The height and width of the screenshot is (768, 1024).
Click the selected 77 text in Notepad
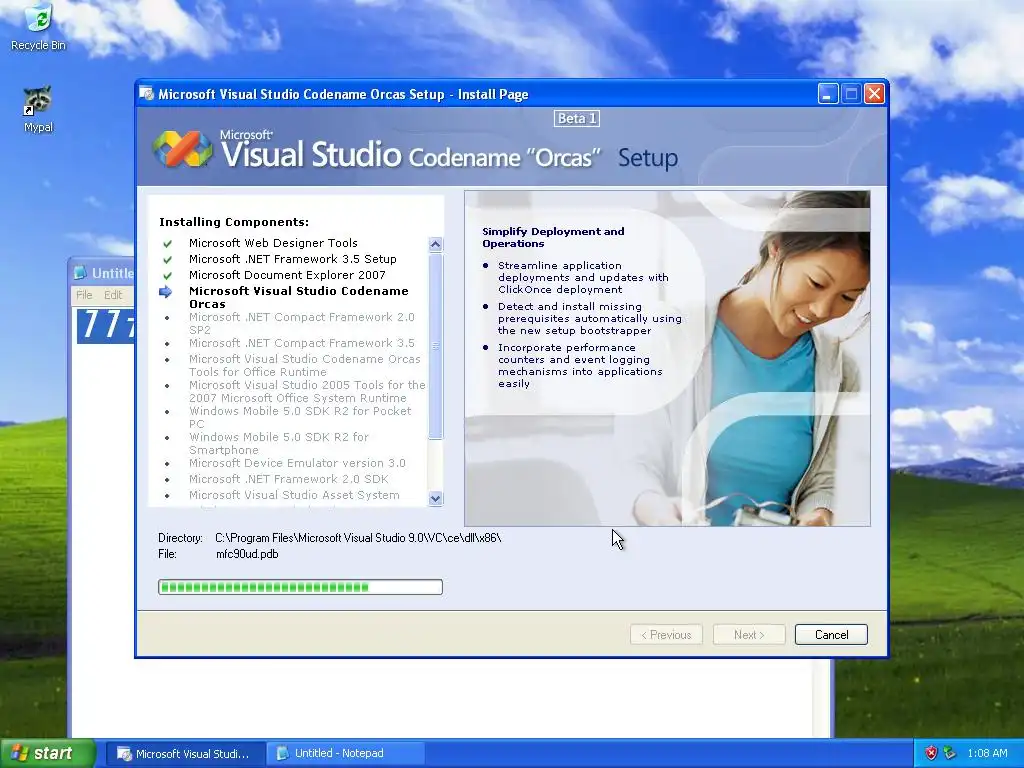(106, 325)
